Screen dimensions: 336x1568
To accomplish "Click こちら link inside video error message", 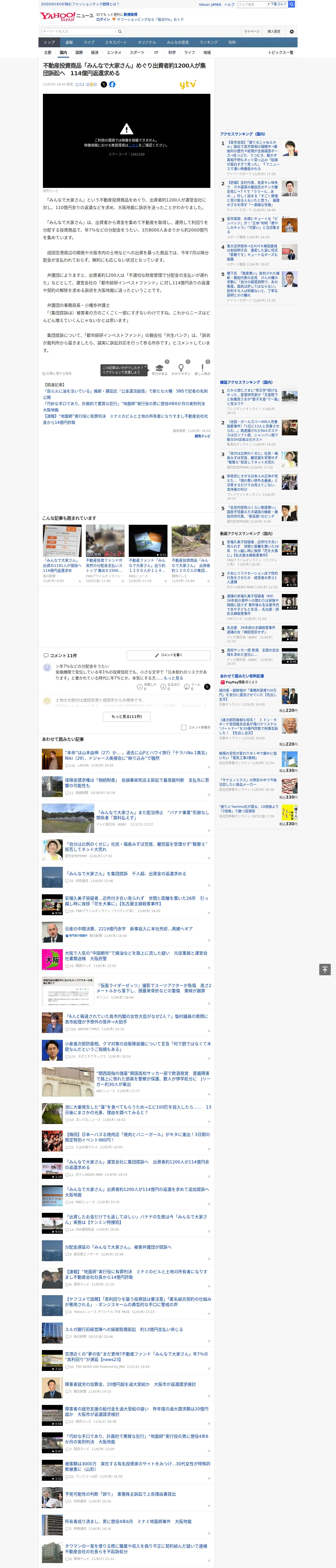I will point(133,146).
